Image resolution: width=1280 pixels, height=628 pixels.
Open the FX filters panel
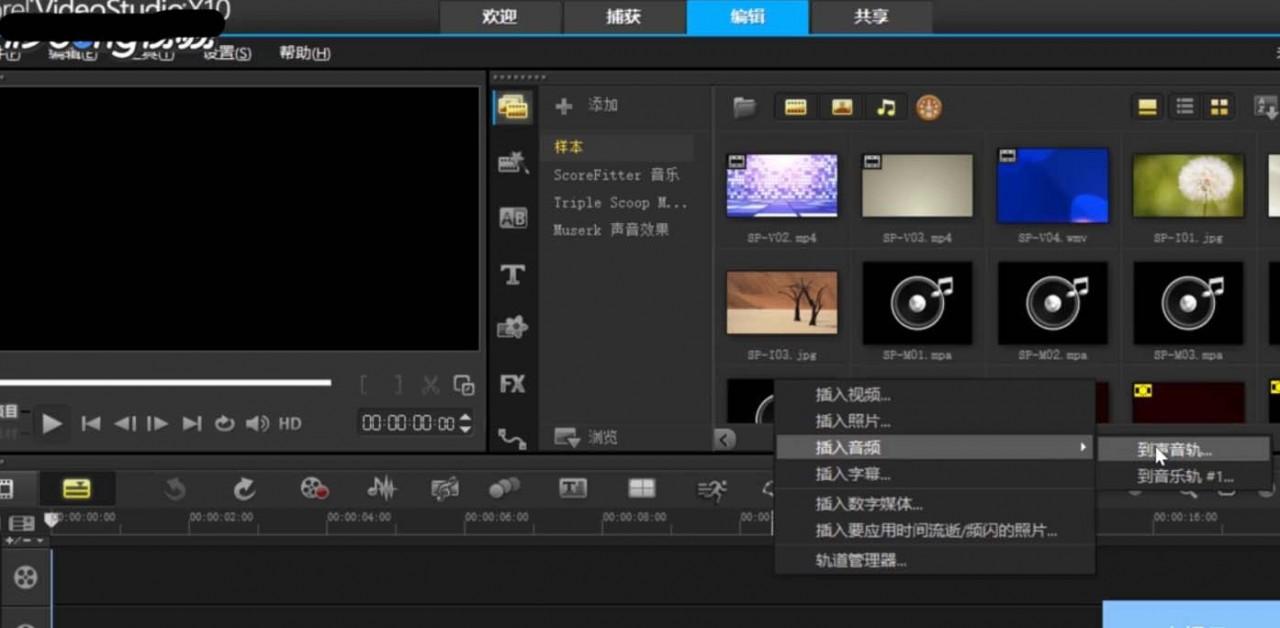point(512,383)
